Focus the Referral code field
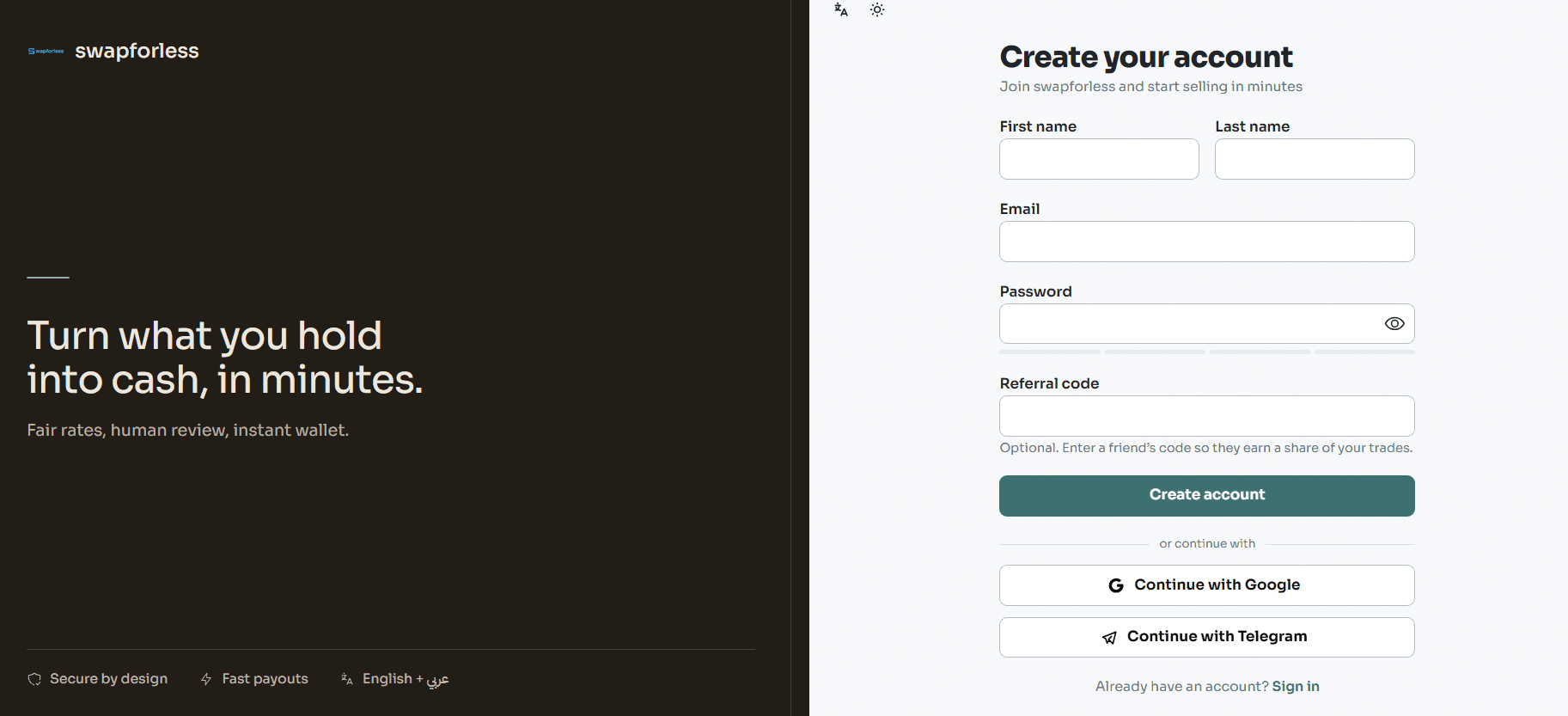 1207,416
